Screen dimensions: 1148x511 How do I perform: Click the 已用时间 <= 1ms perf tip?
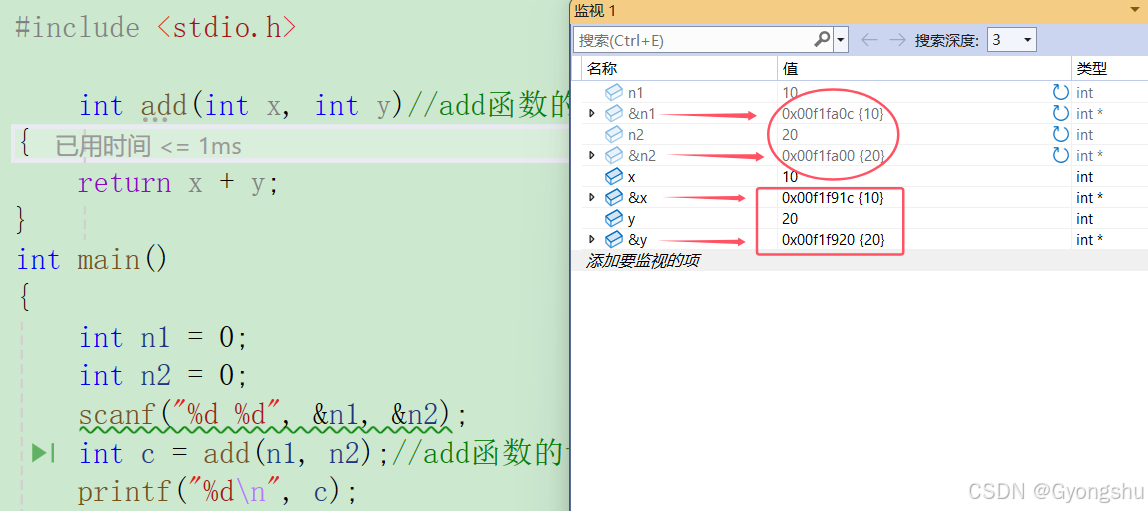(148, 146)
